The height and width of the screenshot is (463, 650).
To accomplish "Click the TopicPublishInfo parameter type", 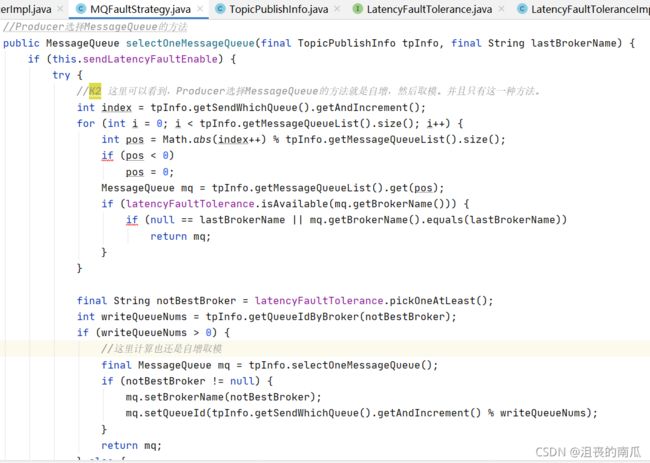I will coord(347,43).
